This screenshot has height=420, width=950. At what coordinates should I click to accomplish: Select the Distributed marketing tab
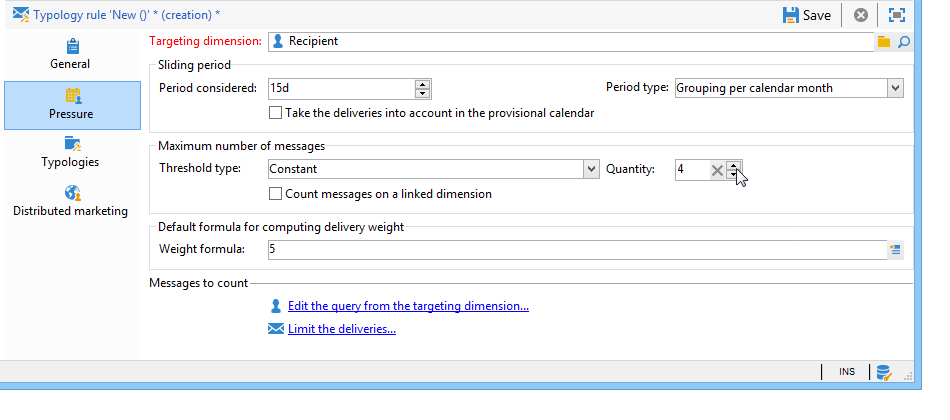71,201
